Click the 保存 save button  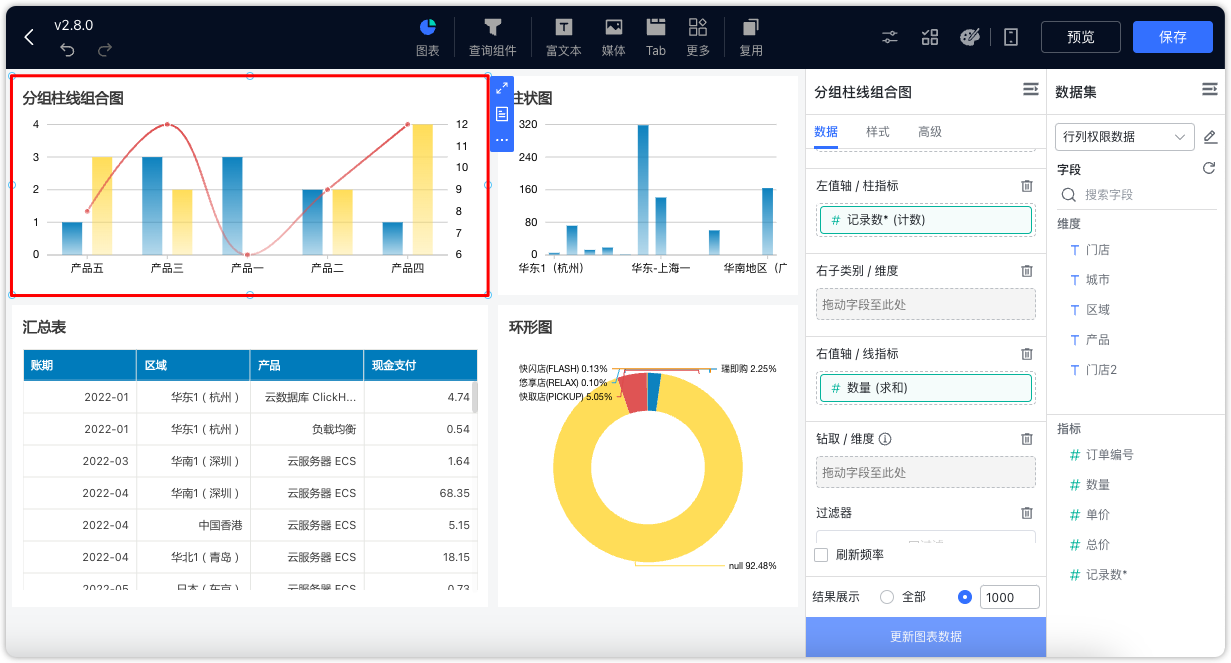pyautogui.click(x=1172, y=36)
